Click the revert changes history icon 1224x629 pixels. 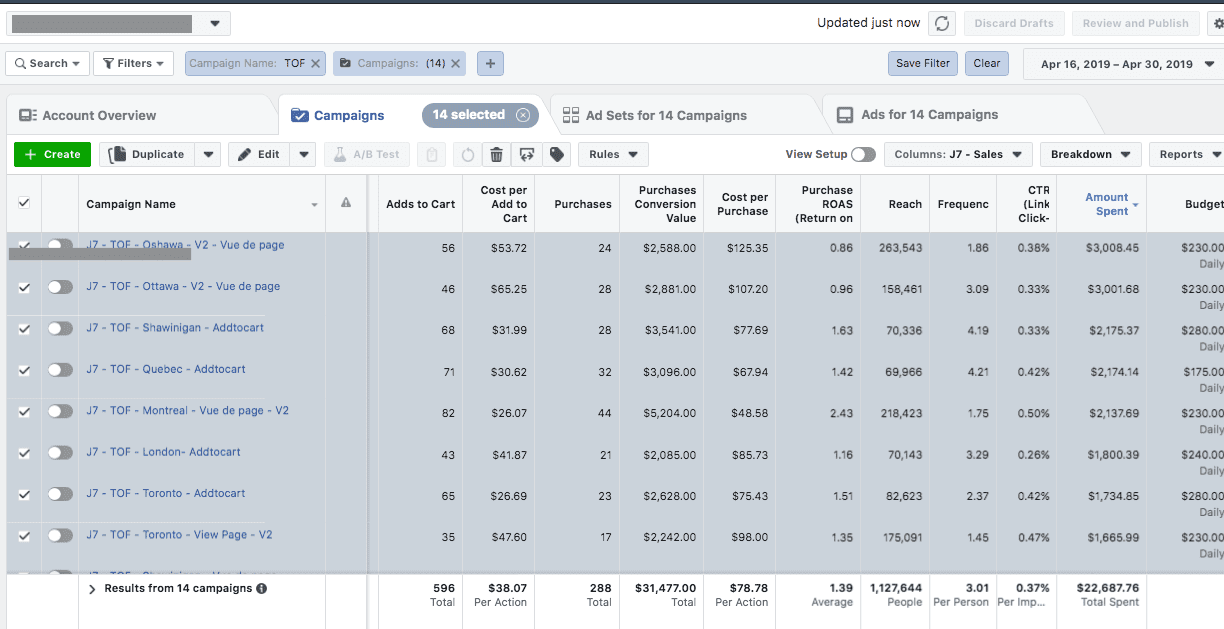(467, 154)
